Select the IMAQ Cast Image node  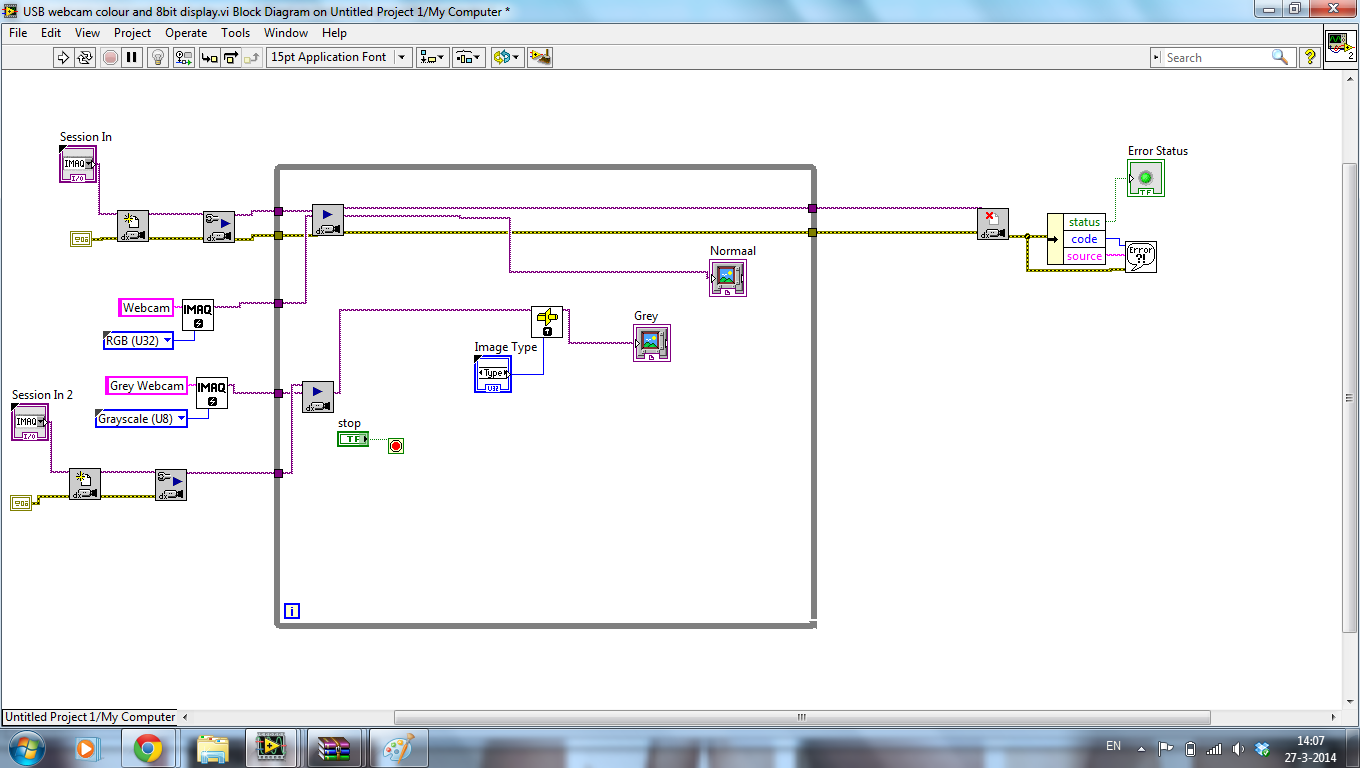coord(547,322)
